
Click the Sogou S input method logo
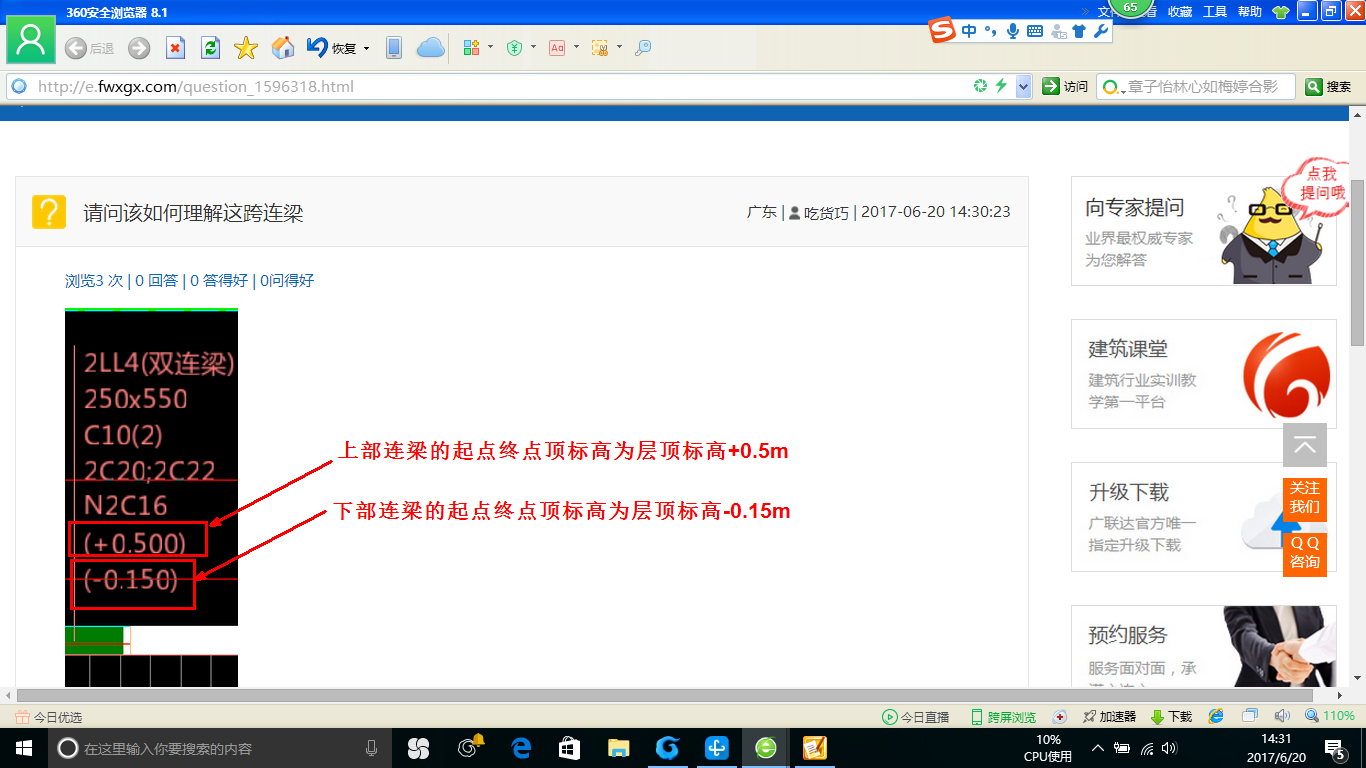tap(943, 31)
